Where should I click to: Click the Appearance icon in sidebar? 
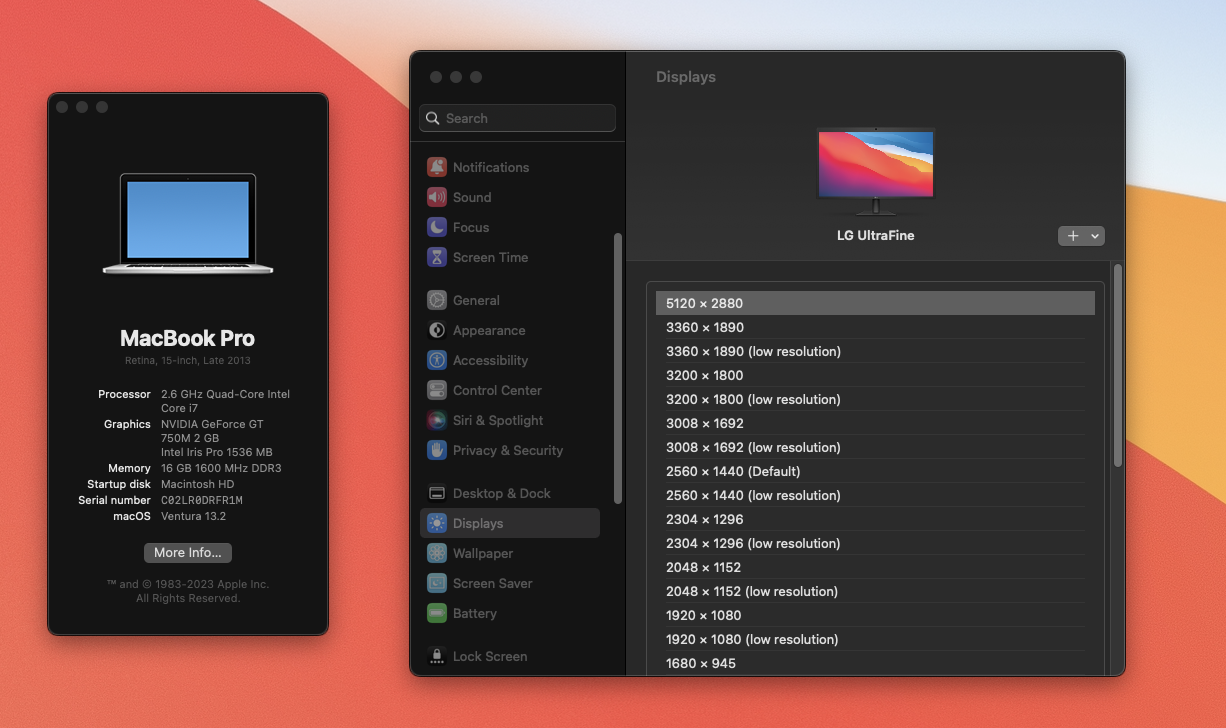point(437,330)
